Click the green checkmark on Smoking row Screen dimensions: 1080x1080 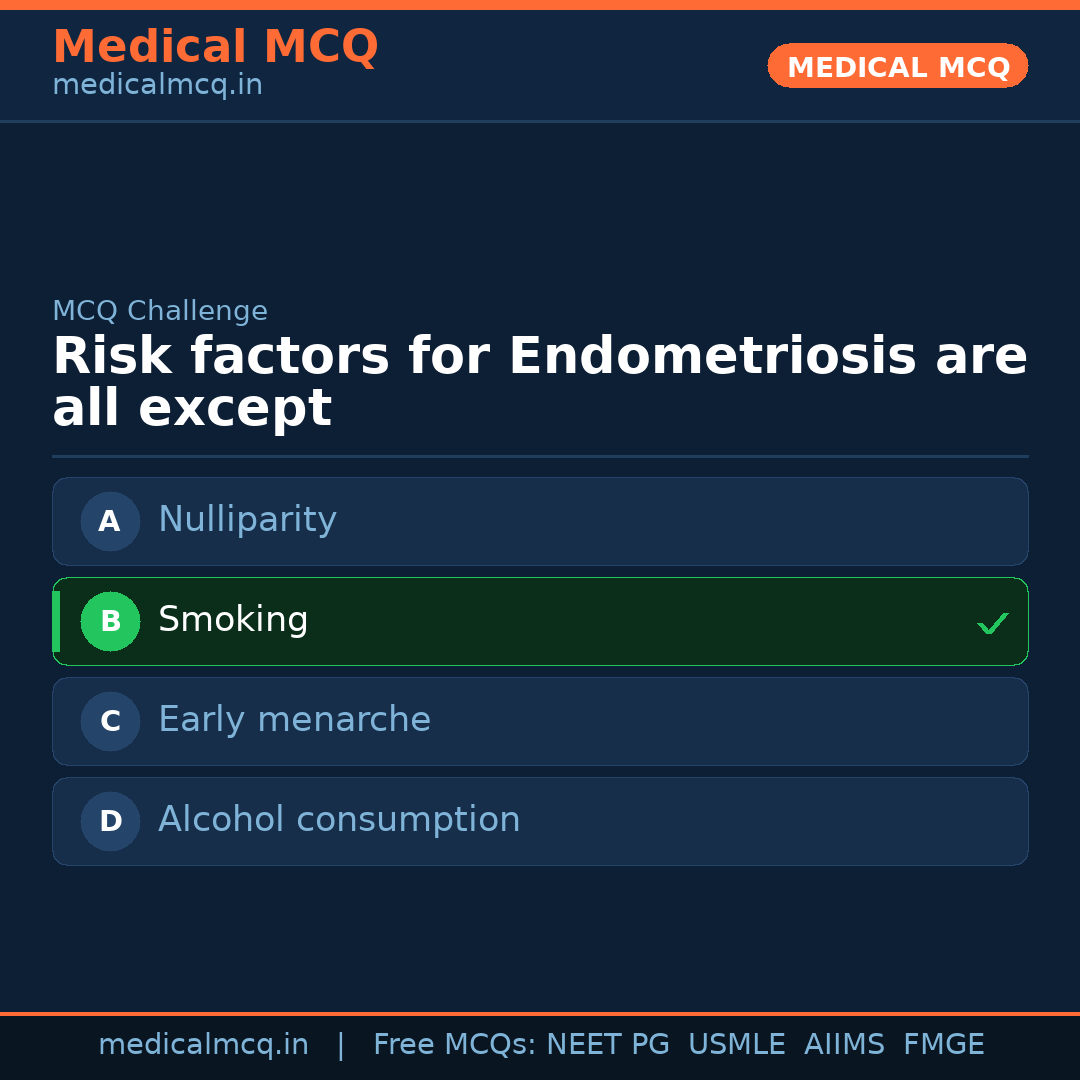click(992, 623)
